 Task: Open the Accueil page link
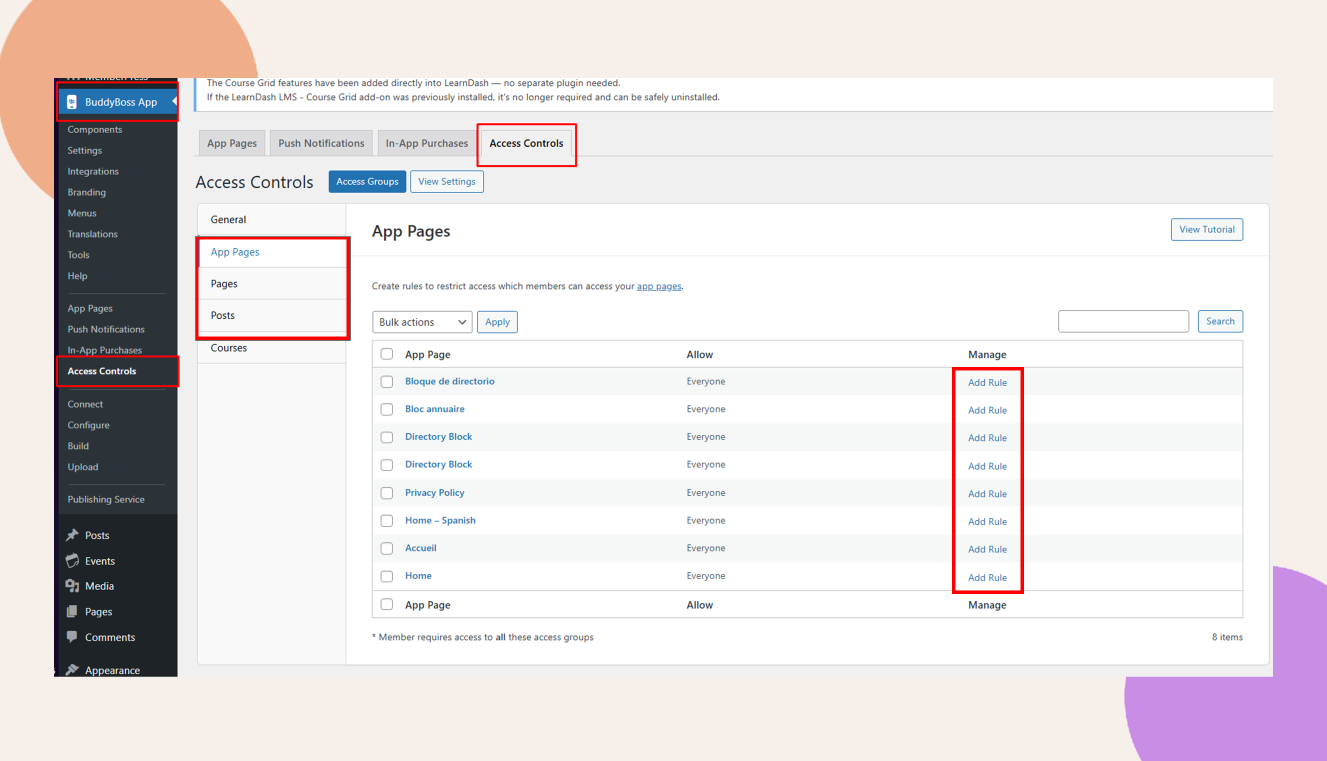click(x=421, y=548)
